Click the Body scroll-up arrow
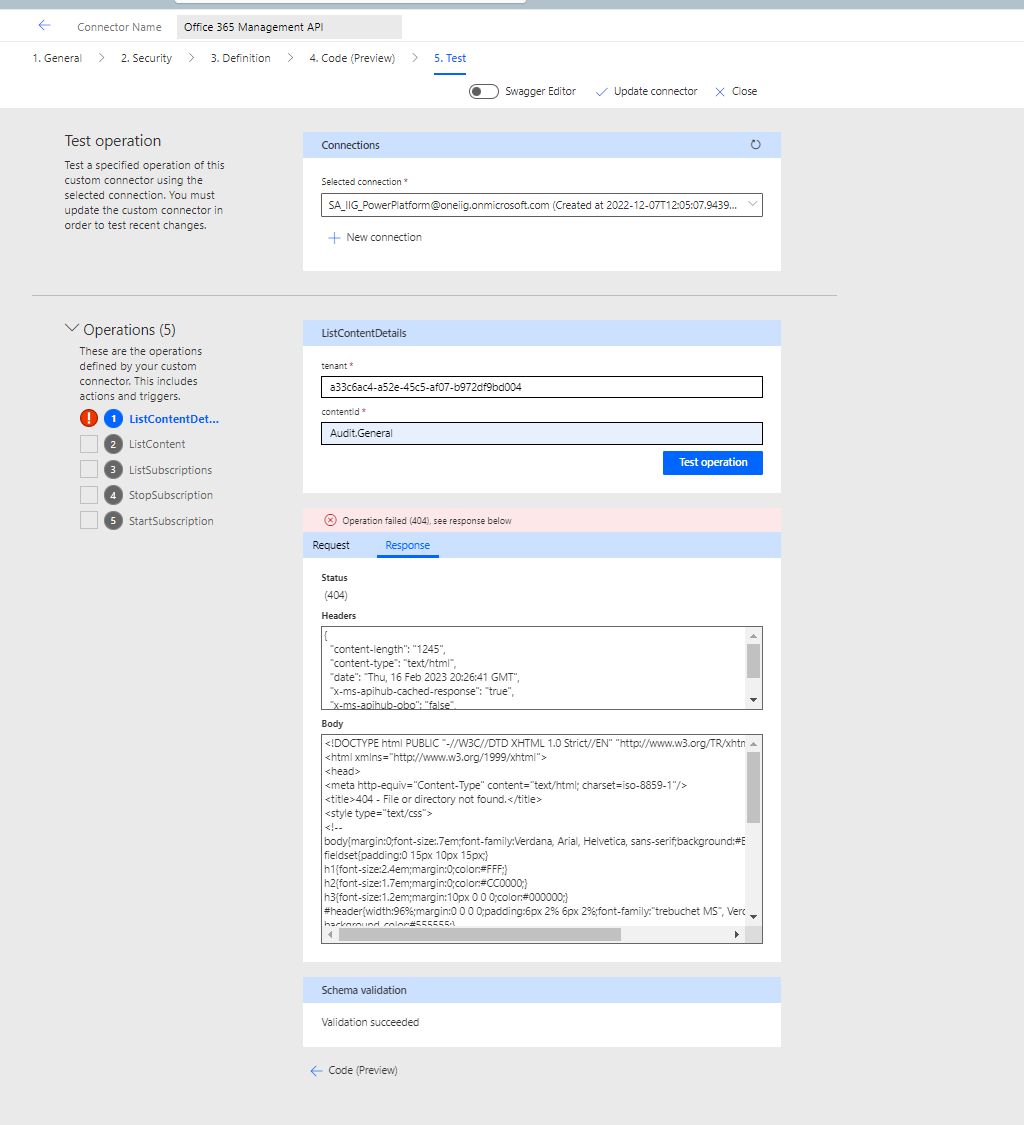 click(x=753, y=744)
